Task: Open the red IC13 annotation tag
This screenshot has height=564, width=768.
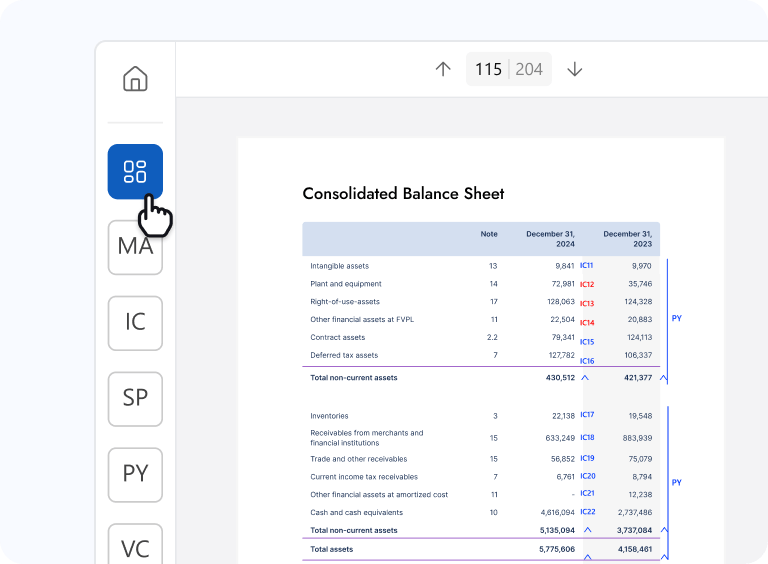Action: [x=587, y=303]
